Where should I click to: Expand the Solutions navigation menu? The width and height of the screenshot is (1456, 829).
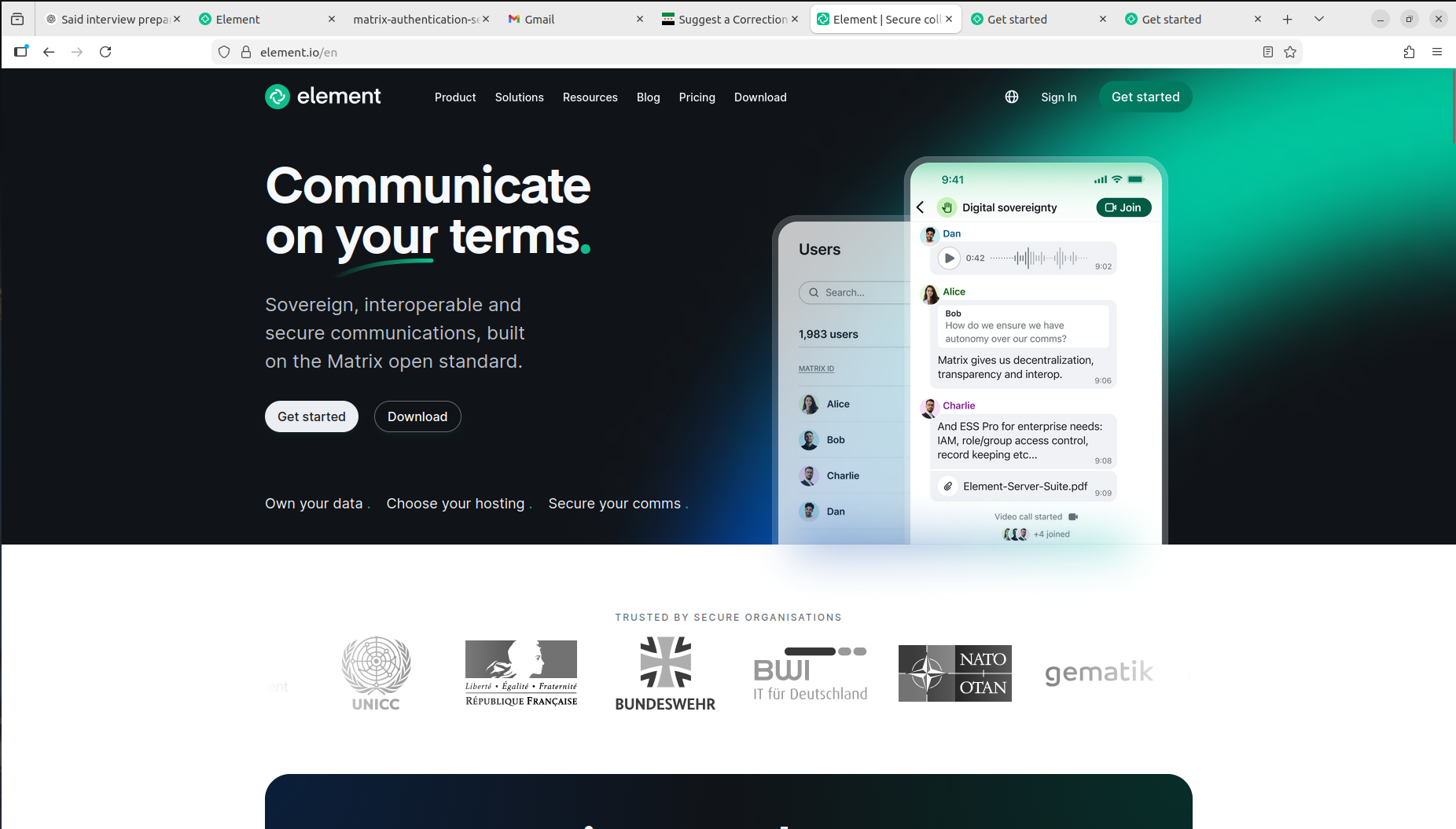[x=519, y=97]
